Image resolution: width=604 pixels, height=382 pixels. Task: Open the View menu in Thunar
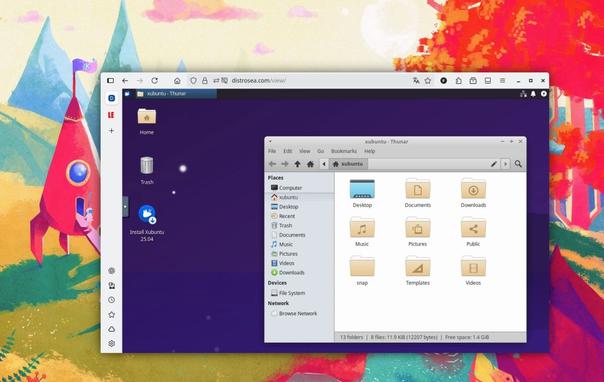pos(304,151)
